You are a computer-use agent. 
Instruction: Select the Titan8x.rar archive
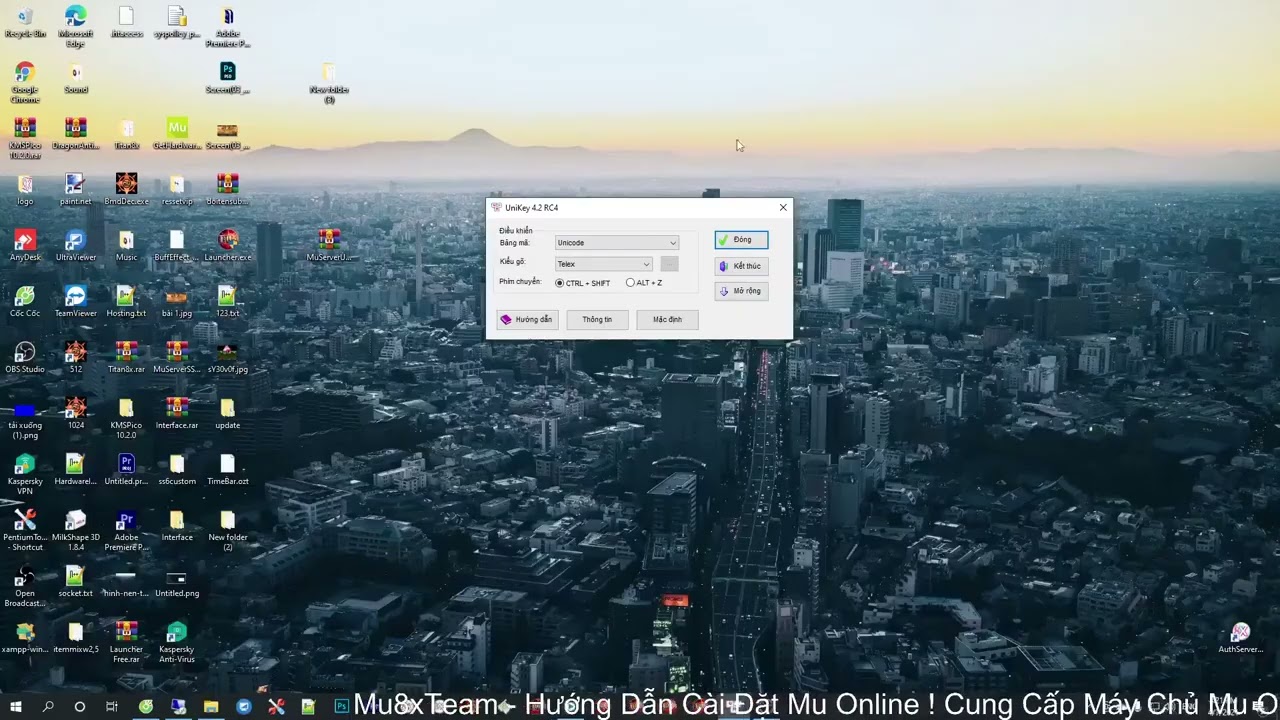point(127,358)
